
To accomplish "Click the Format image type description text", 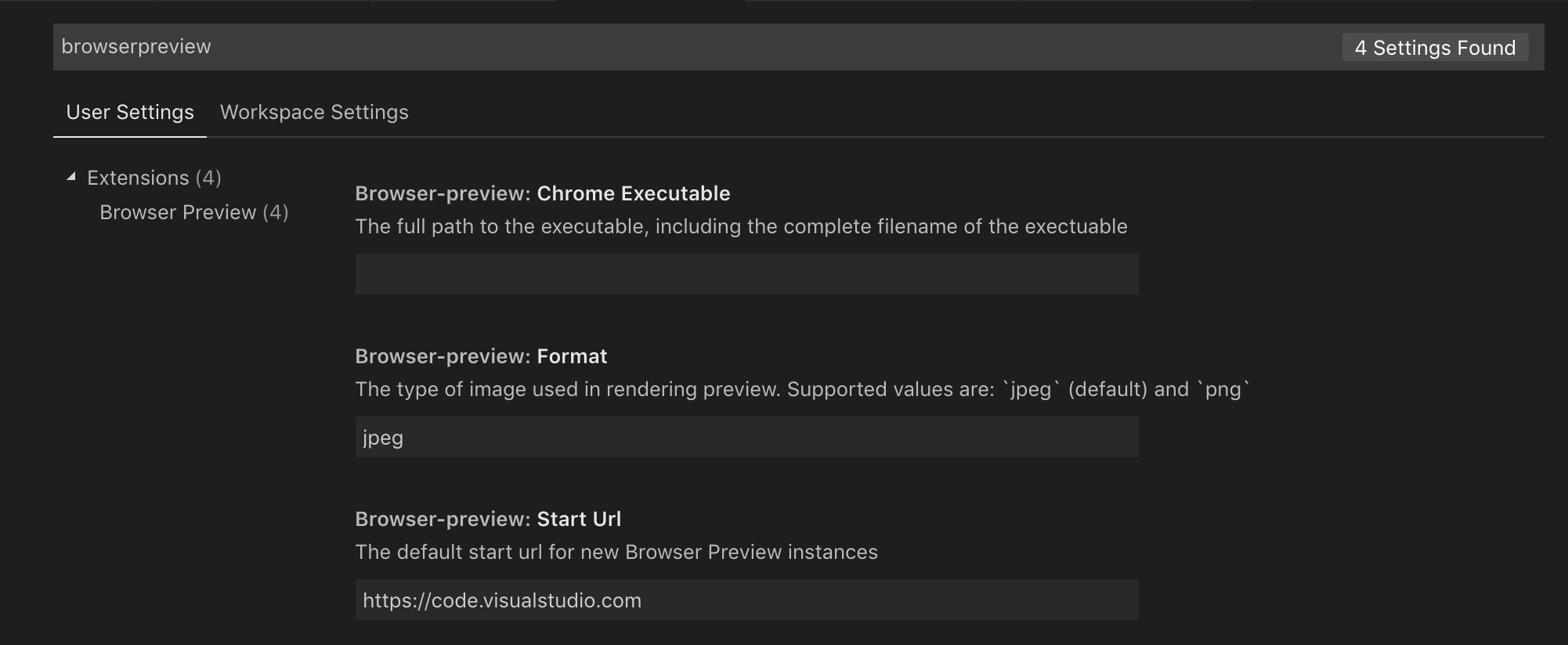I will tap(803, 389).
